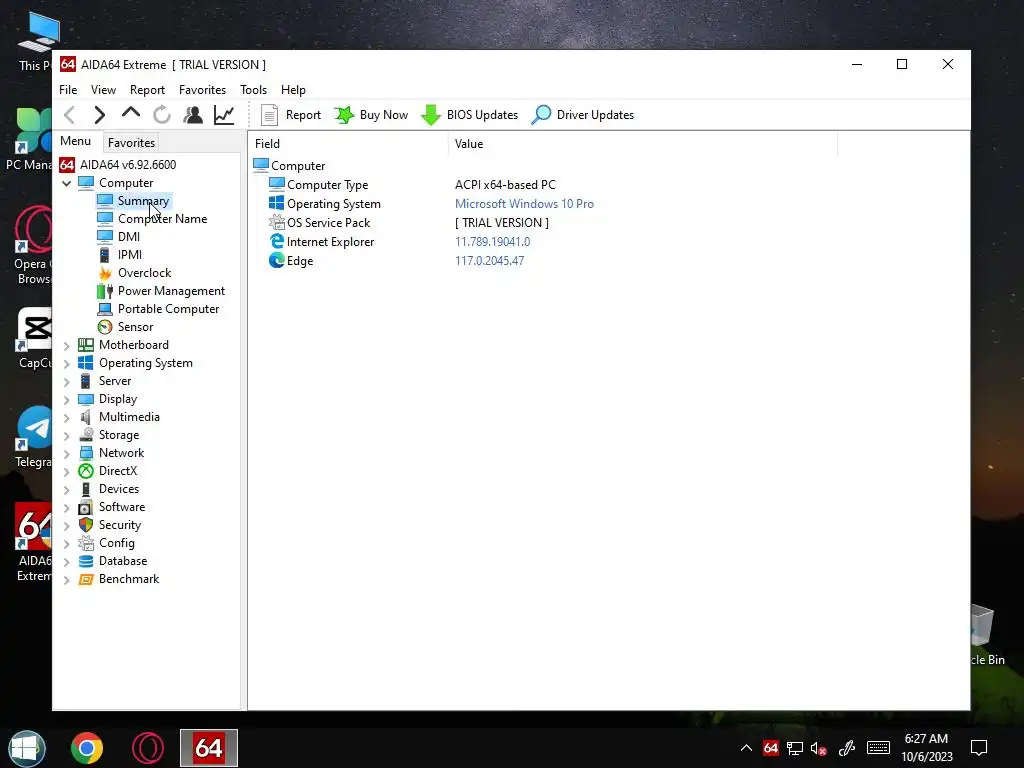
Task: Select Summary in the tree
Action: 143,200
